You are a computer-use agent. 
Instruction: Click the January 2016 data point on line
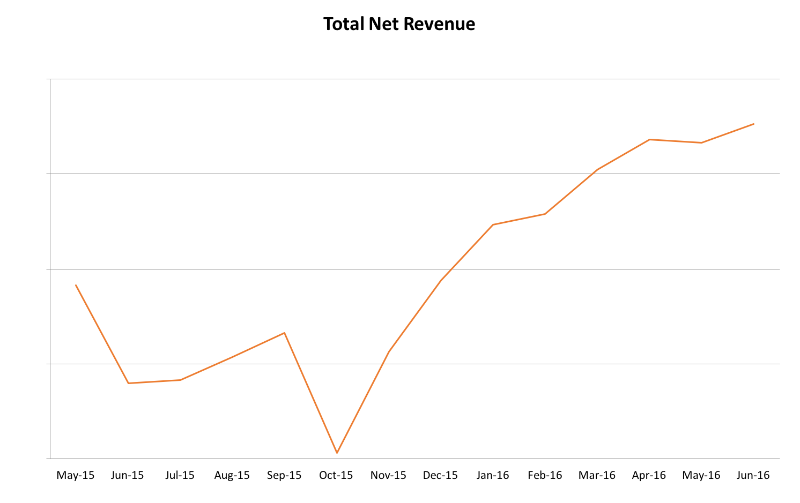493,224
